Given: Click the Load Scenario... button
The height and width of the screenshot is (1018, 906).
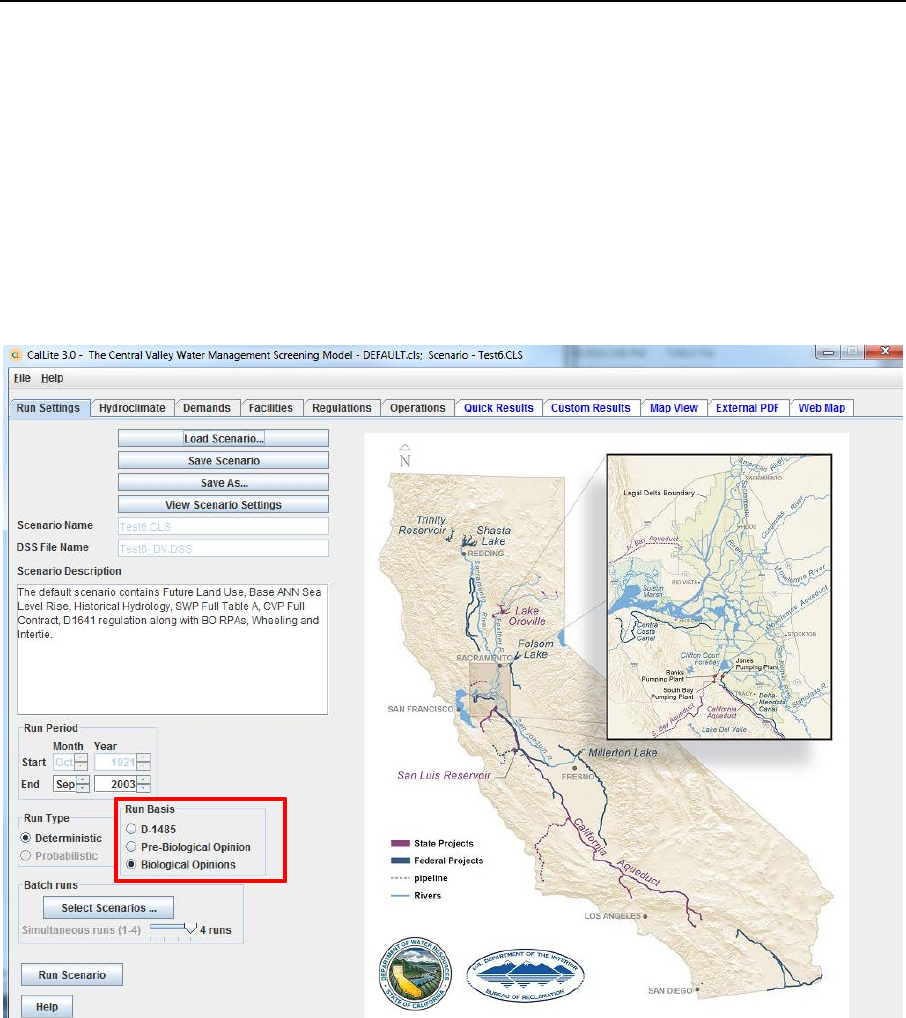Looking at the screenshot, I should click(223, 438).
